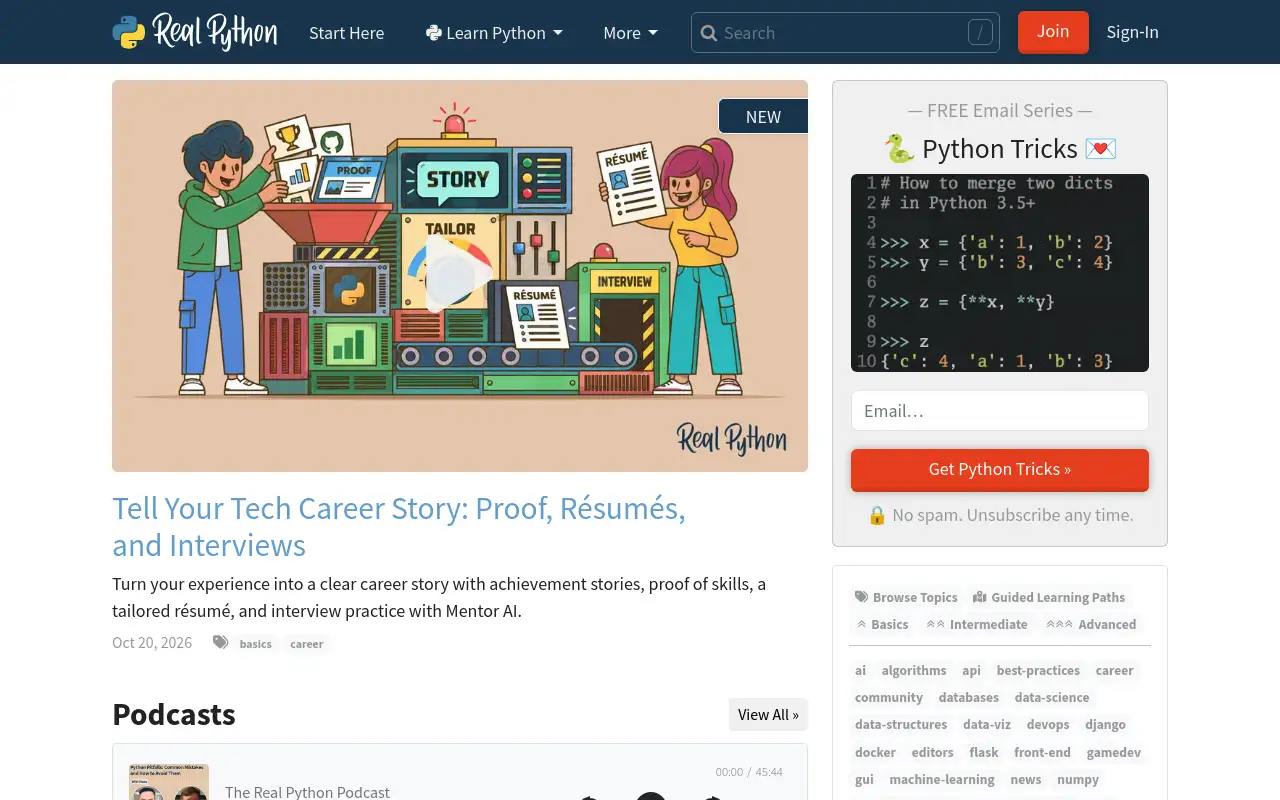Play the Tech Career Story video
The width and height of the screenshot is (1280, 800).
pos(460,275)
